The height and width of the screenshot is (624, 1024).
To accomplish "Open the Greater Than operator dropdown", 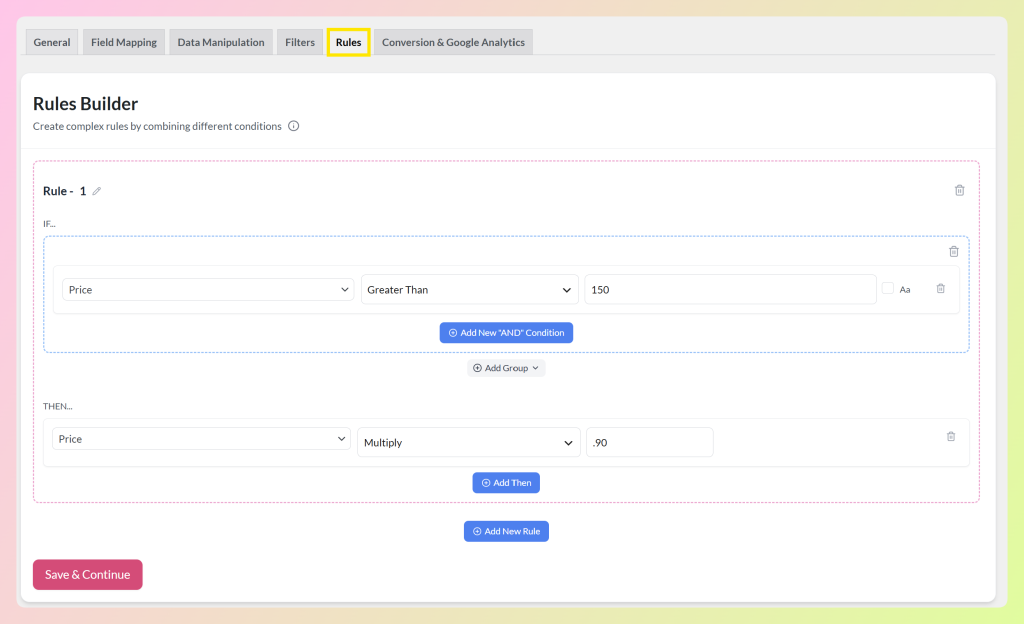I will [470, 290].
